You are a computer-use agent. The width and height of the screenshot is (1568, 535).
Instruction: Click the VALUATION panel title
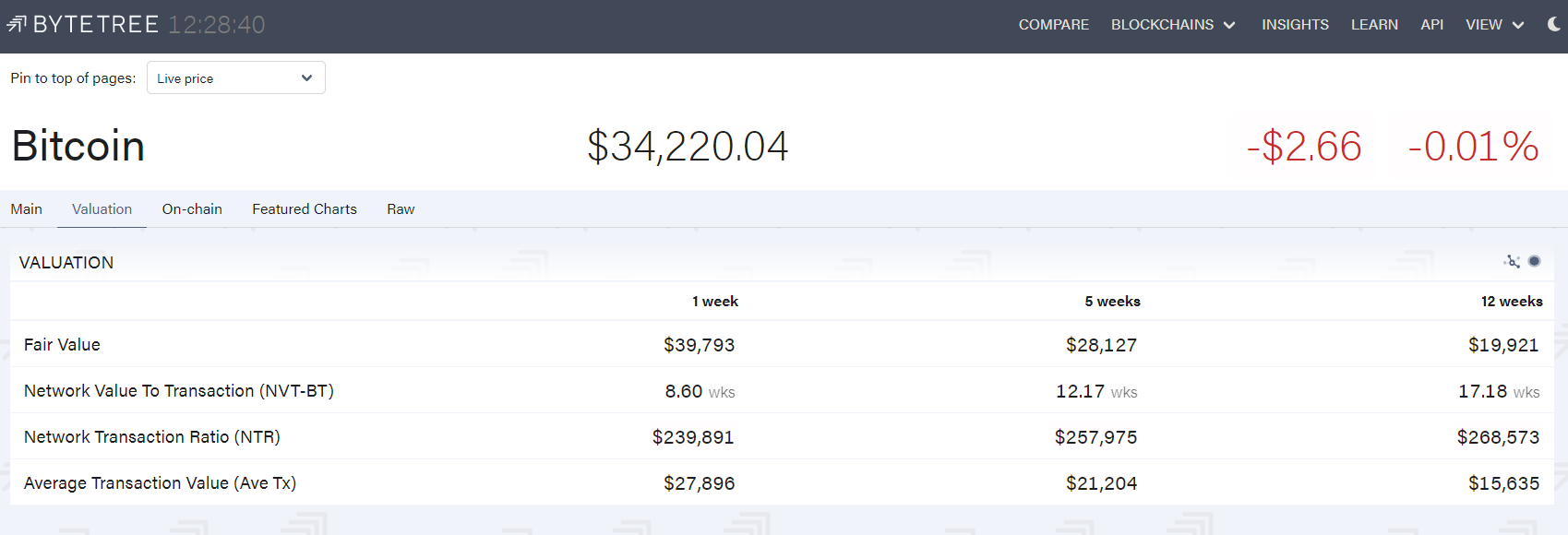pos(66,263)
